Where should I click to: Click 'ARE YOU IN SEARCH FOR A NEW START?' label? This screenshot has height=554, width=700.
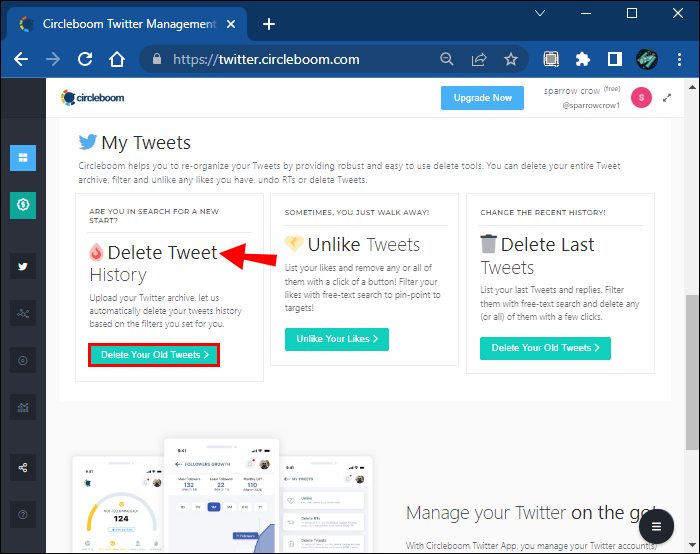154,216
